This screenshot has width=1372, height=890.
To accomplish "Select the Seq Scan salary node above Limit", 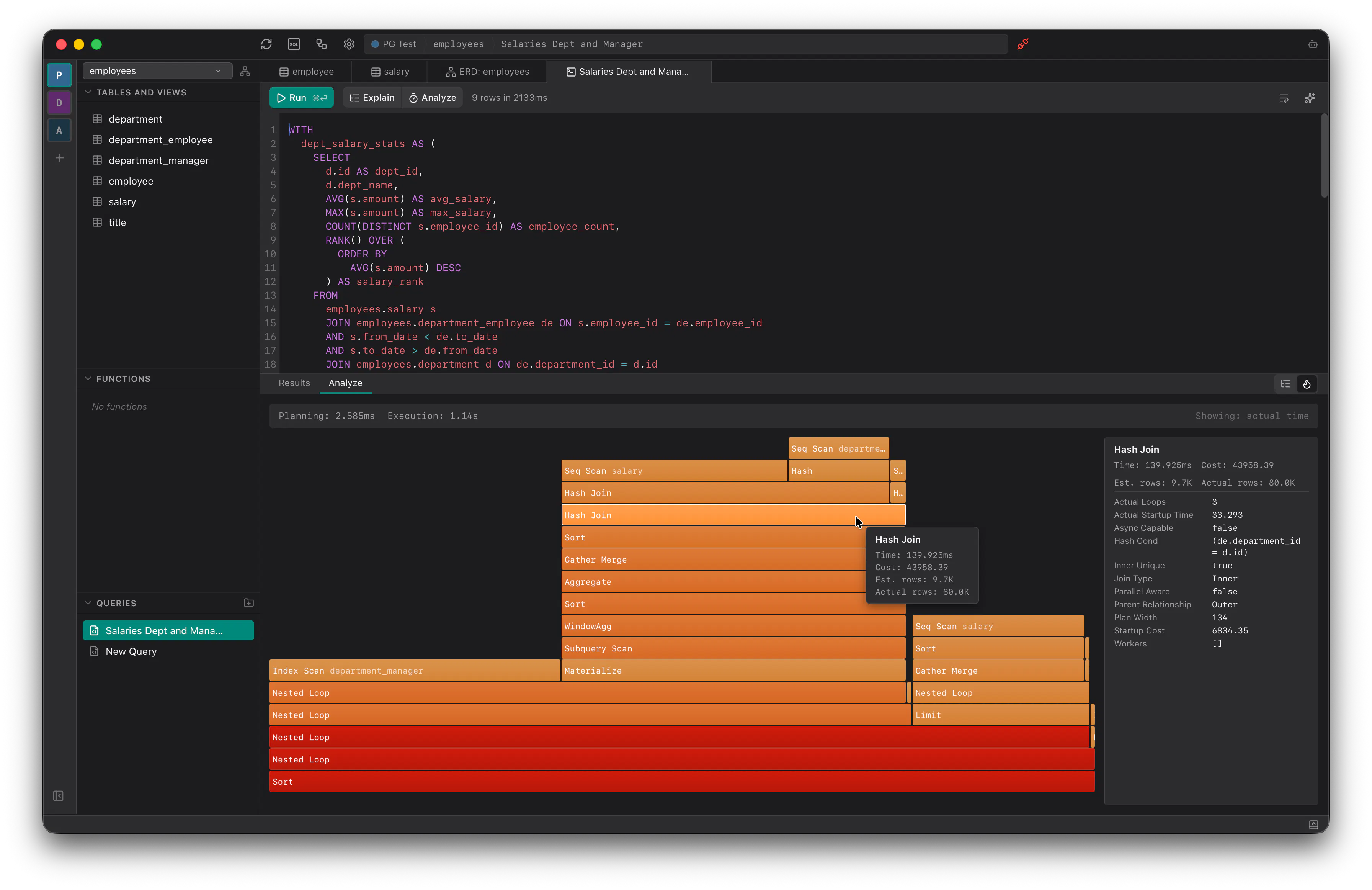I will (998, 627).
